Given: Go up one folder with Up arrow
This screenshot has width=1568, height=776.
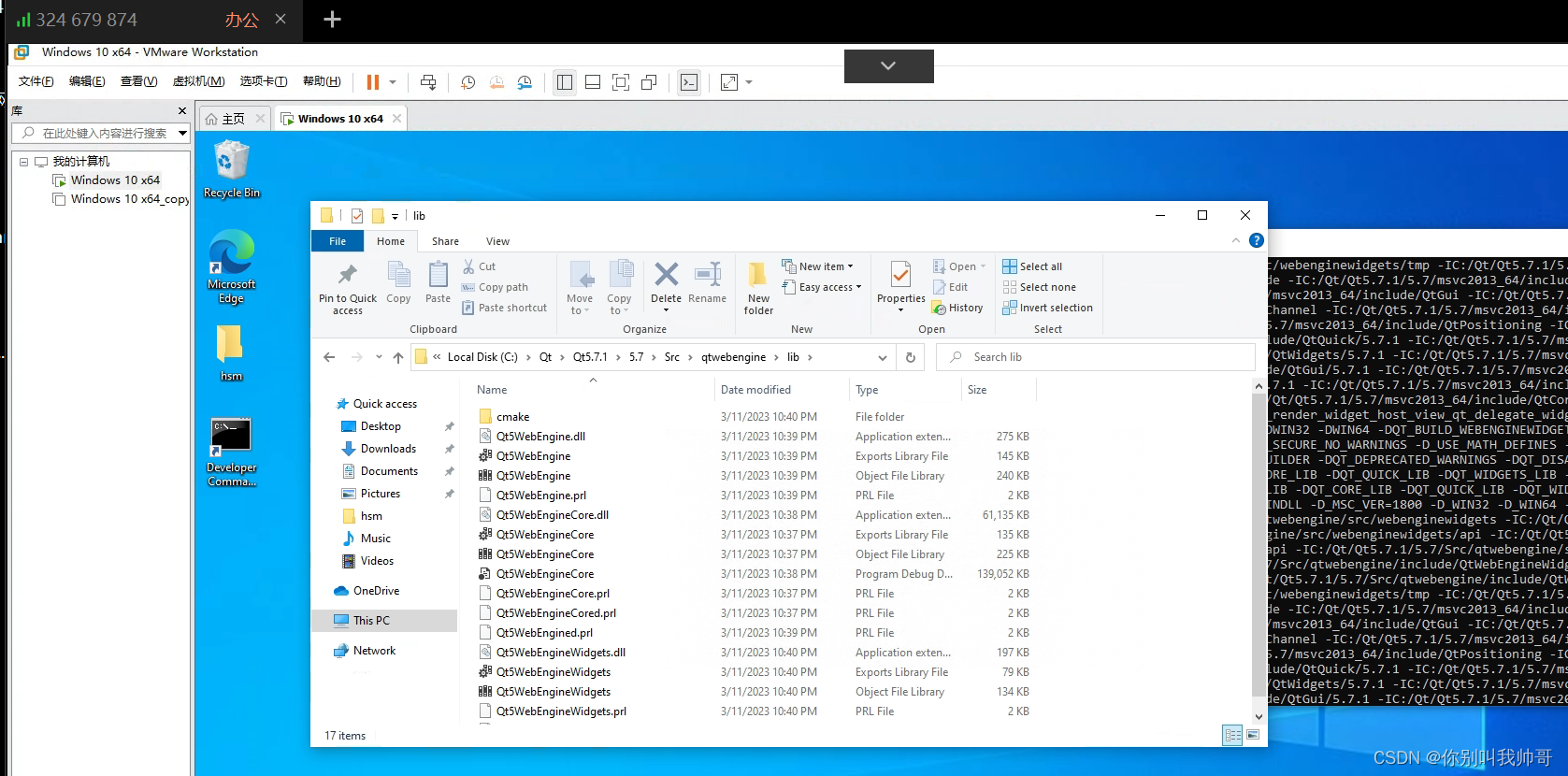Looking at the screenshot, I should click(398, 357).
